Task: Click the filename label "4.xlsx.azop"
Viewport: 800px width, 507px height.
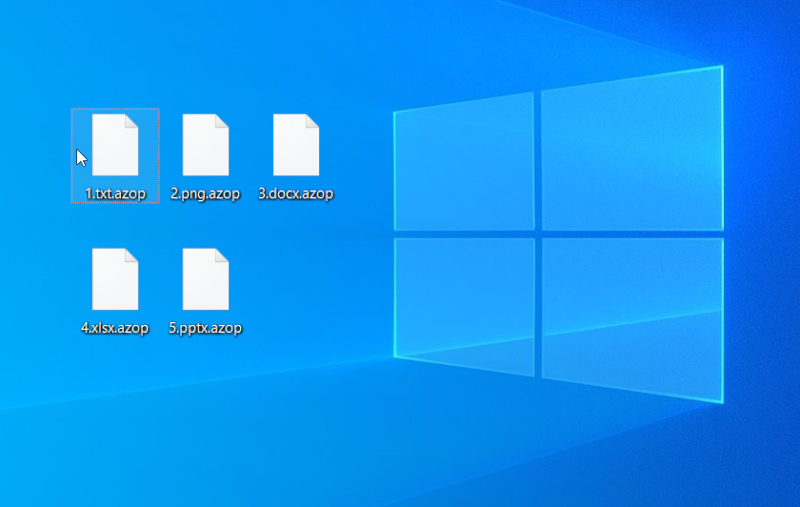Action: (115, 328)
